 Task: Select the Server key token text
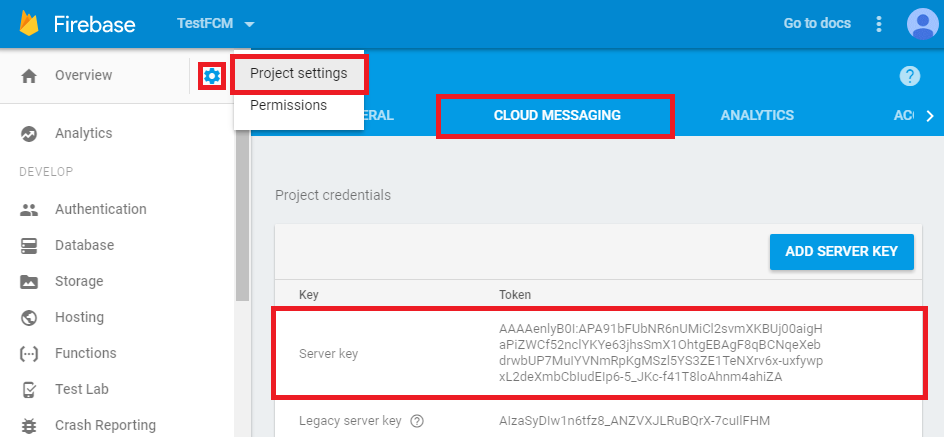coord(660,353)
